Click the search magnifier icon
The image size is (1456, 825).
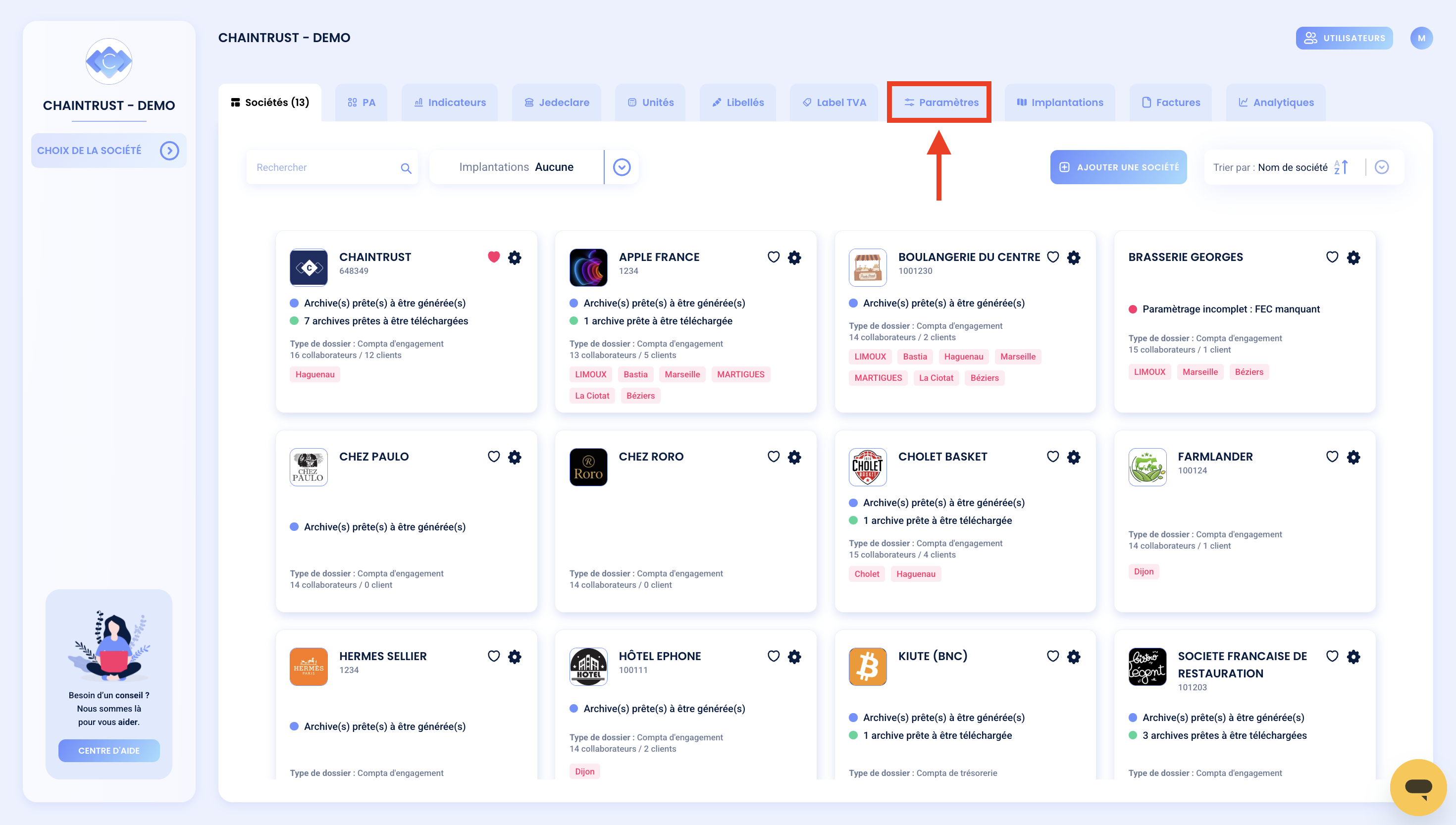406,168
